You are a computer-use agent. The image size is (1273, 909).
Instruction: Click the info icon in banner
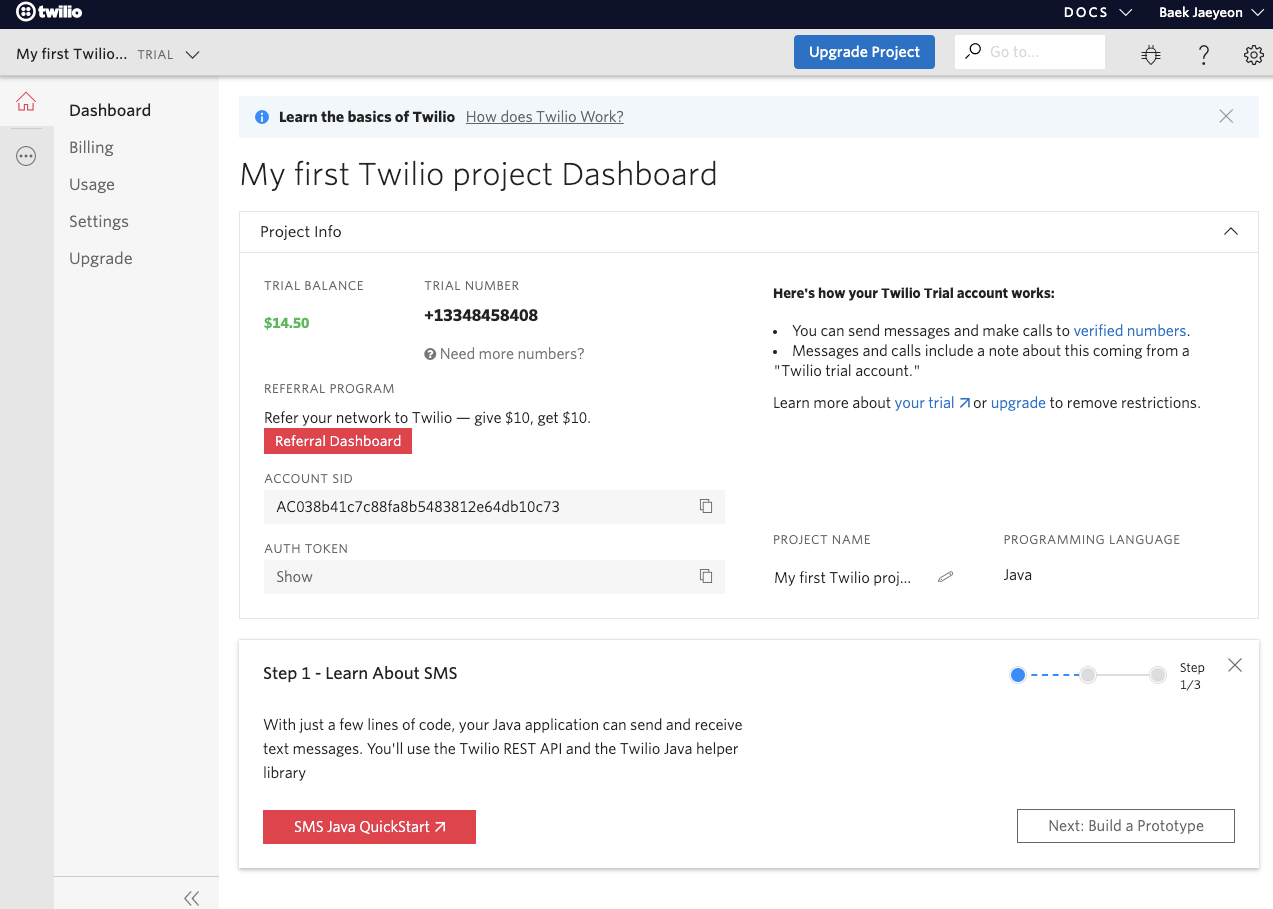262,117
